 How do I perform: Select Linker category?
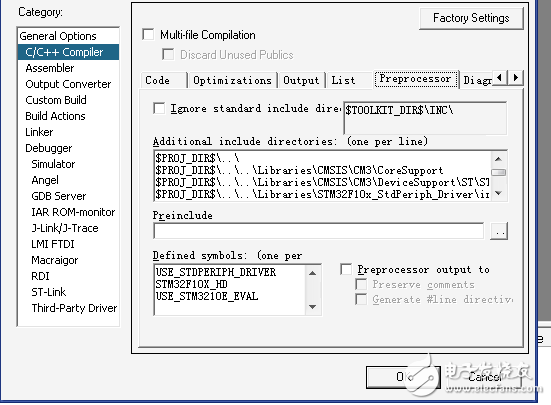point(39,132)
